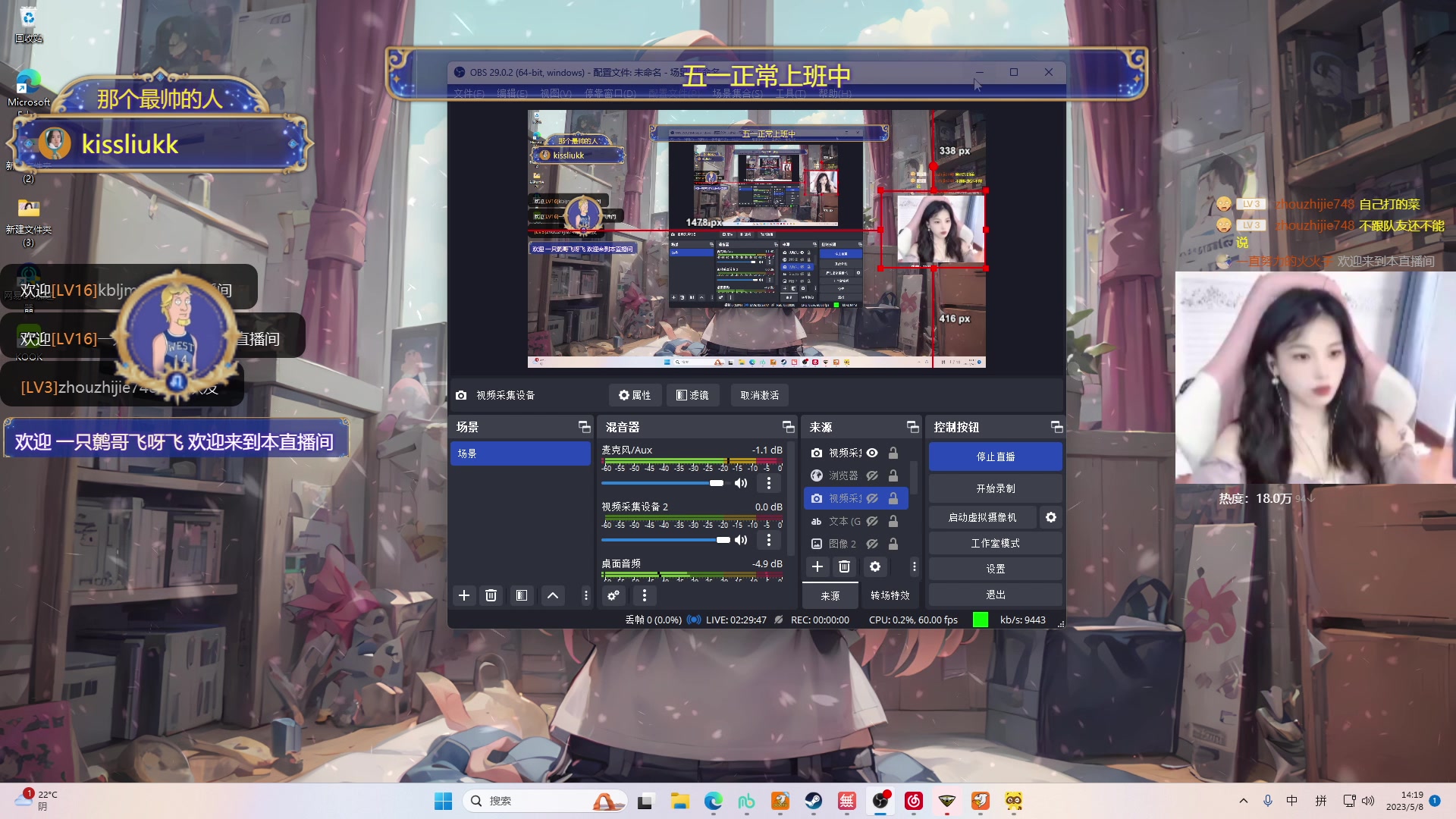This screenshot has height=819, width=1456.
Task: Click the taskbar 搜索 search box
Action: pos(544,801)
